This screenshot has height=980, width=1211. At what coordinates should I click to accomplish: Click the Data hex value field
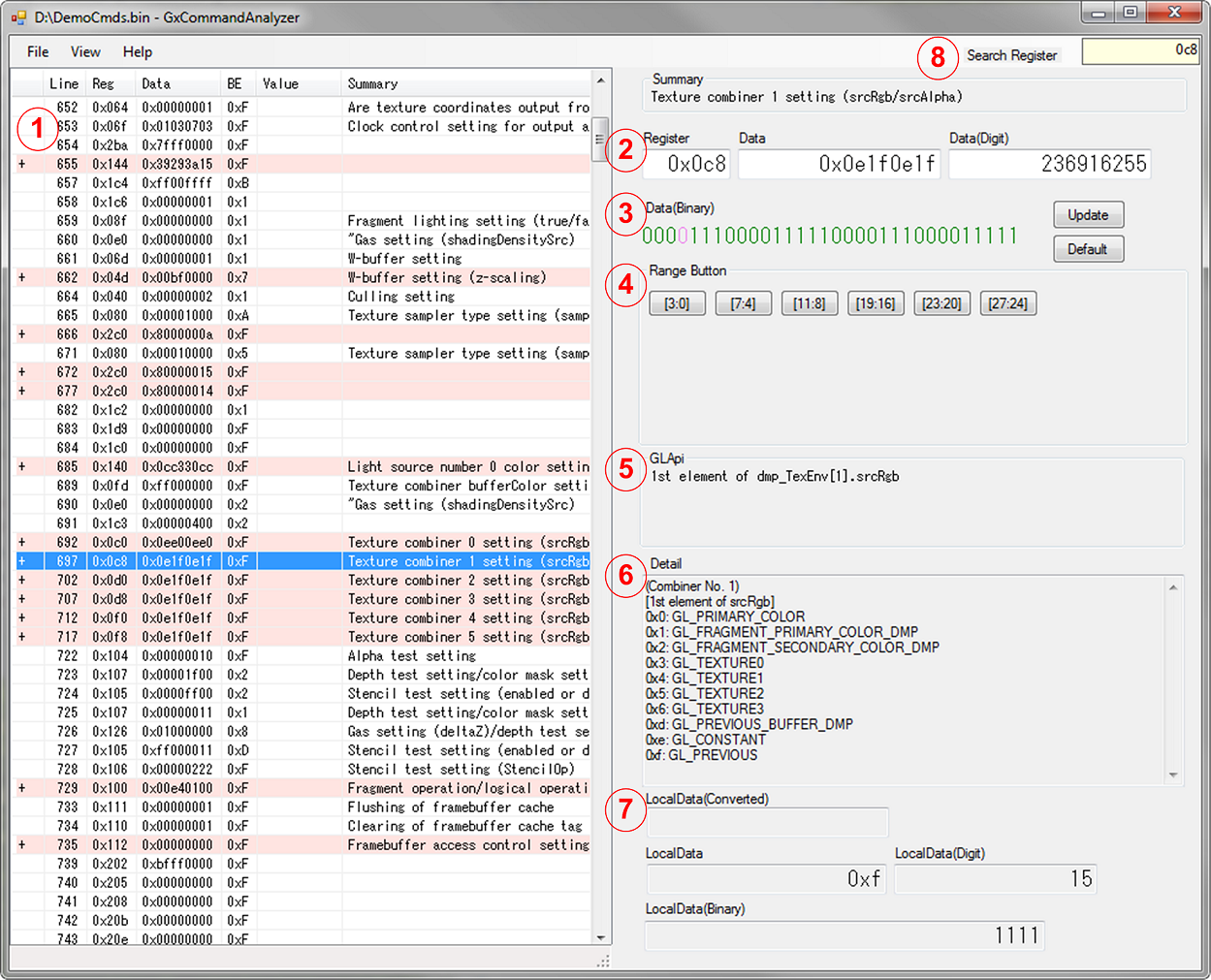click(x=839, y=165)
